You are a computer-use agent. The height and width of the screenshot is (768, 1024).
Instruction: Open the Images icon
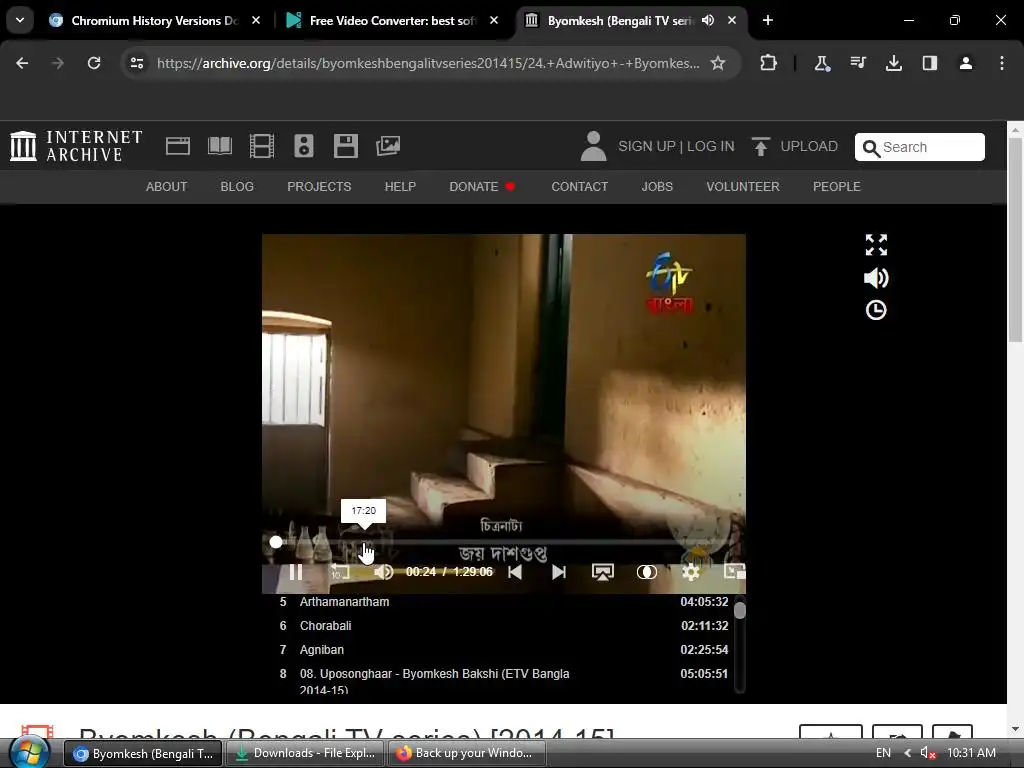tap(388, 146)
